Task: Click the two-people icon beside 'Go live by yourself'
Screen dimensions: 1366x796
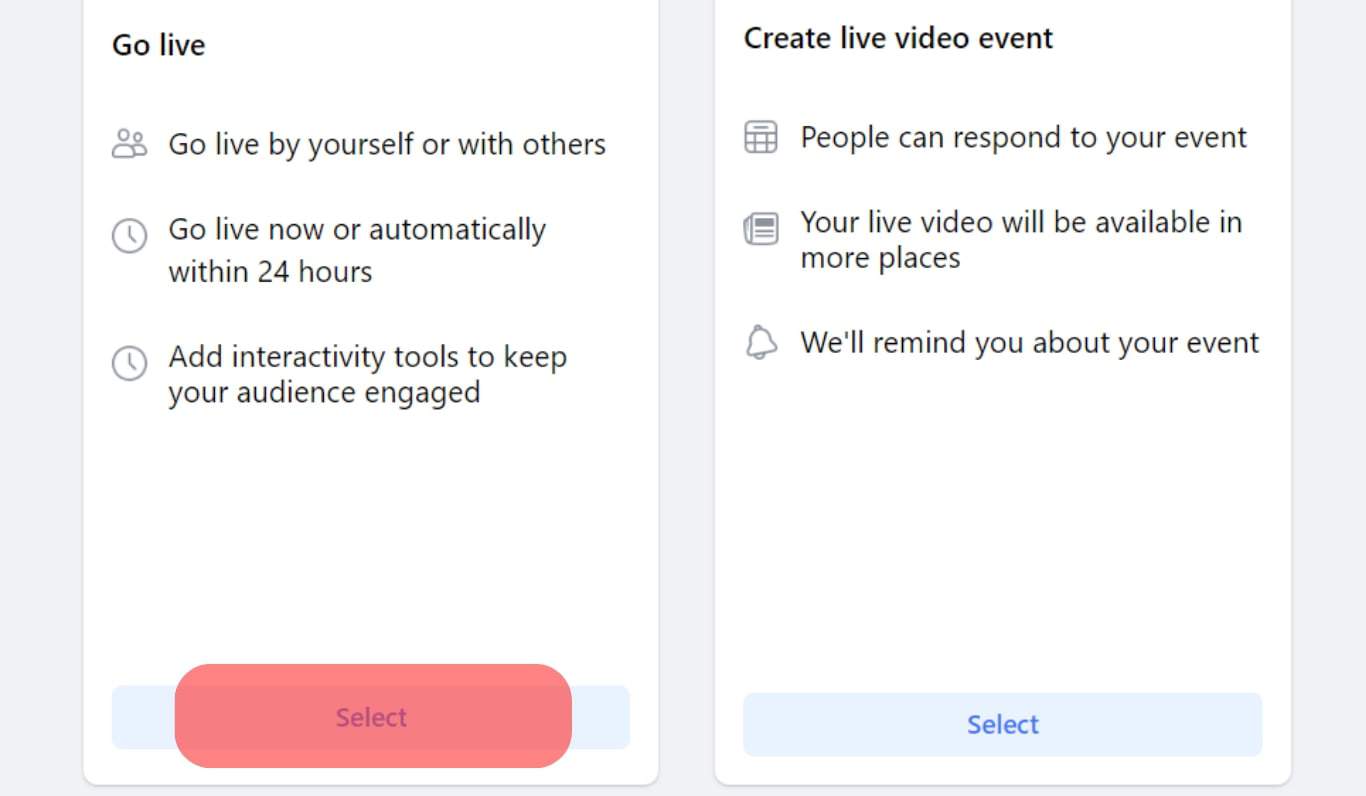Action: click(129, 143)
